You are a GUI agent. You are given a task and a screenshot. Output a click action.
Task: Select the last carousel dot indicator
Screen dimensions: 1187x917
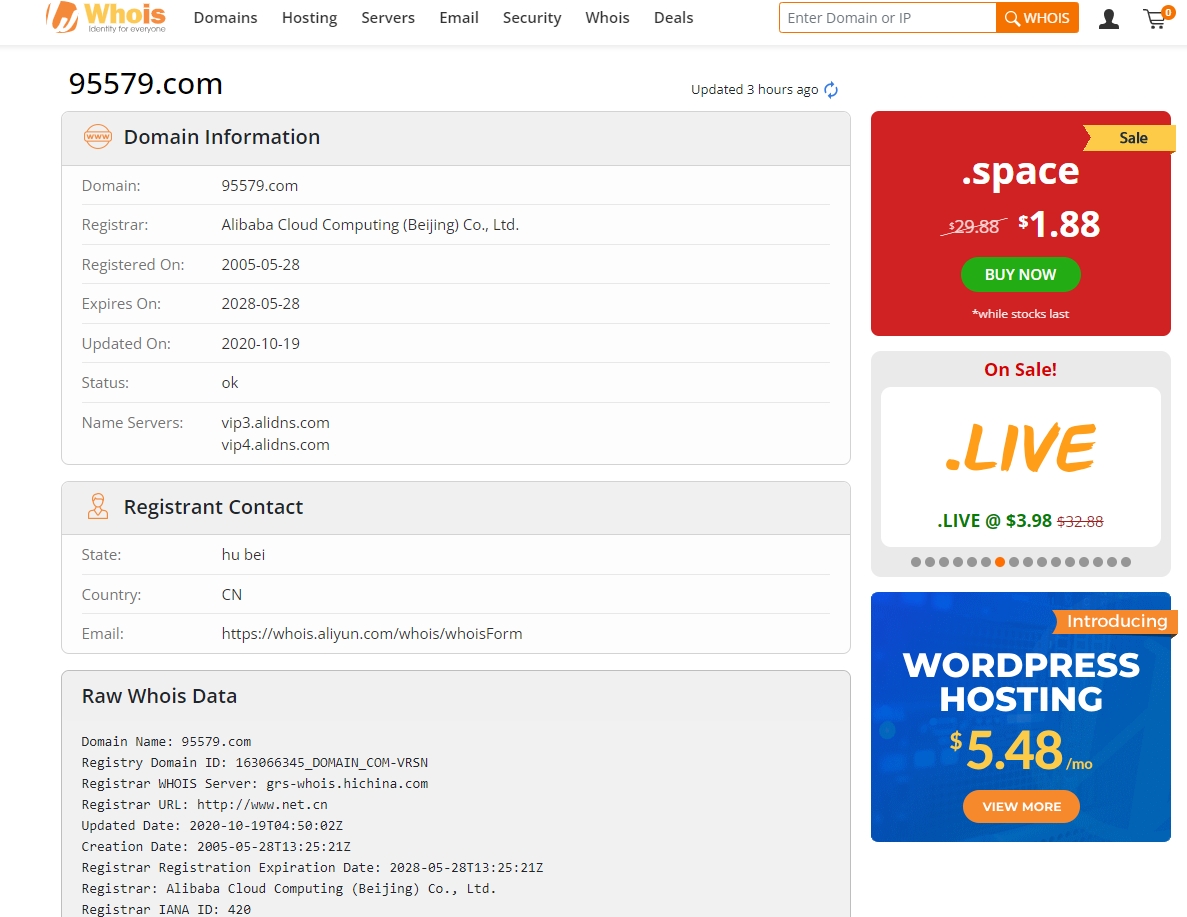(x=1126, y=562)
